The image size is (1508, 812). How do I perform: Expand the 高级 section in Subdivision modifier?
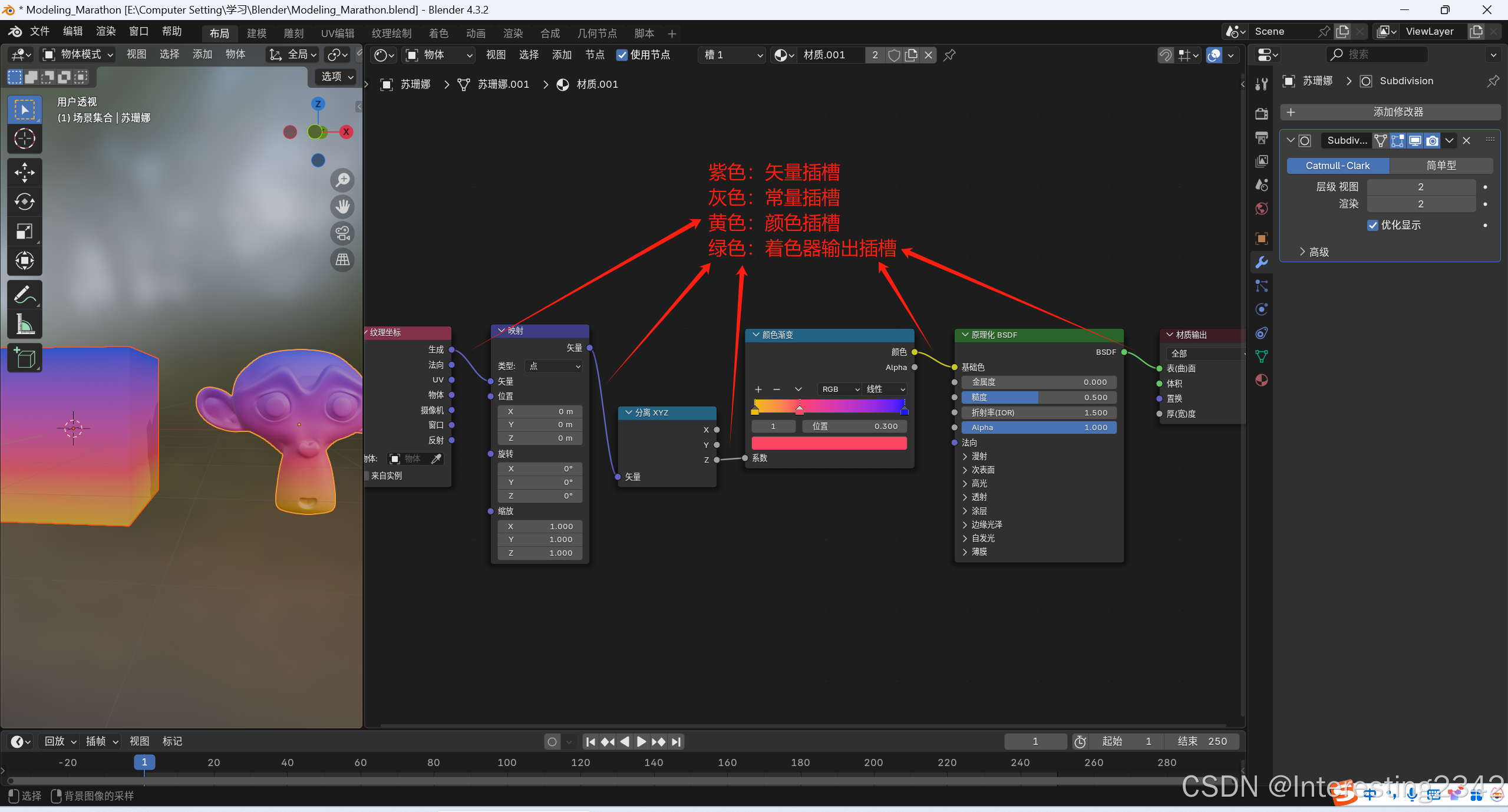[x=1314, y=252]
